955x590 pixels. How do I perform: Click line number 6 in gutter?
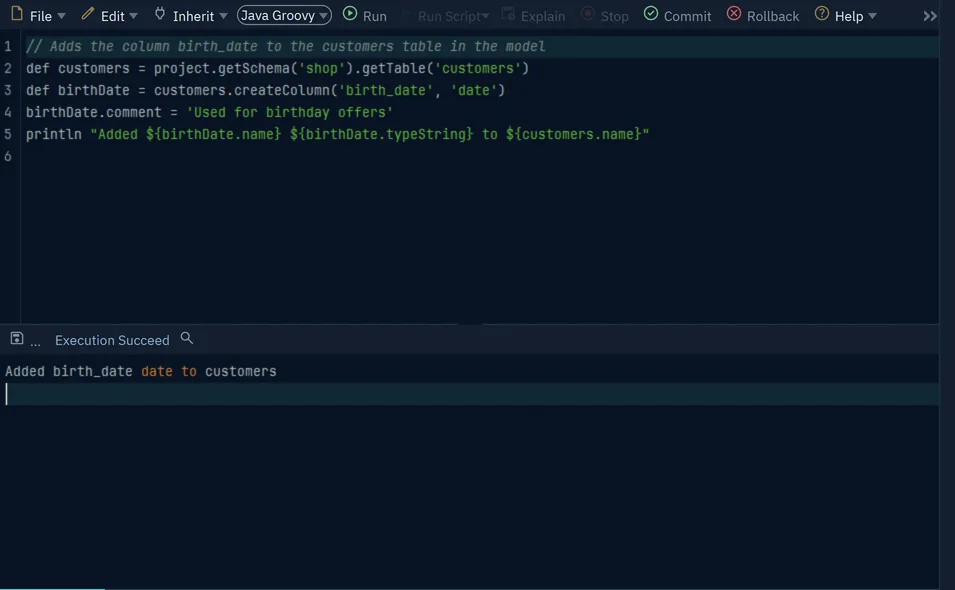[x=8, y=156]
